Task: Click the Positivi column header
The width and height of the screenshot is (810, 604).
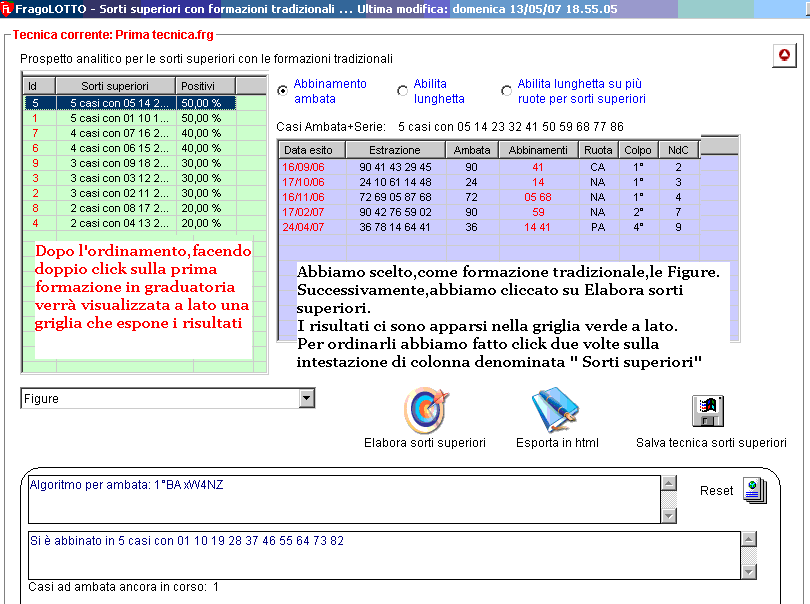Action: [x=206, y=86]
